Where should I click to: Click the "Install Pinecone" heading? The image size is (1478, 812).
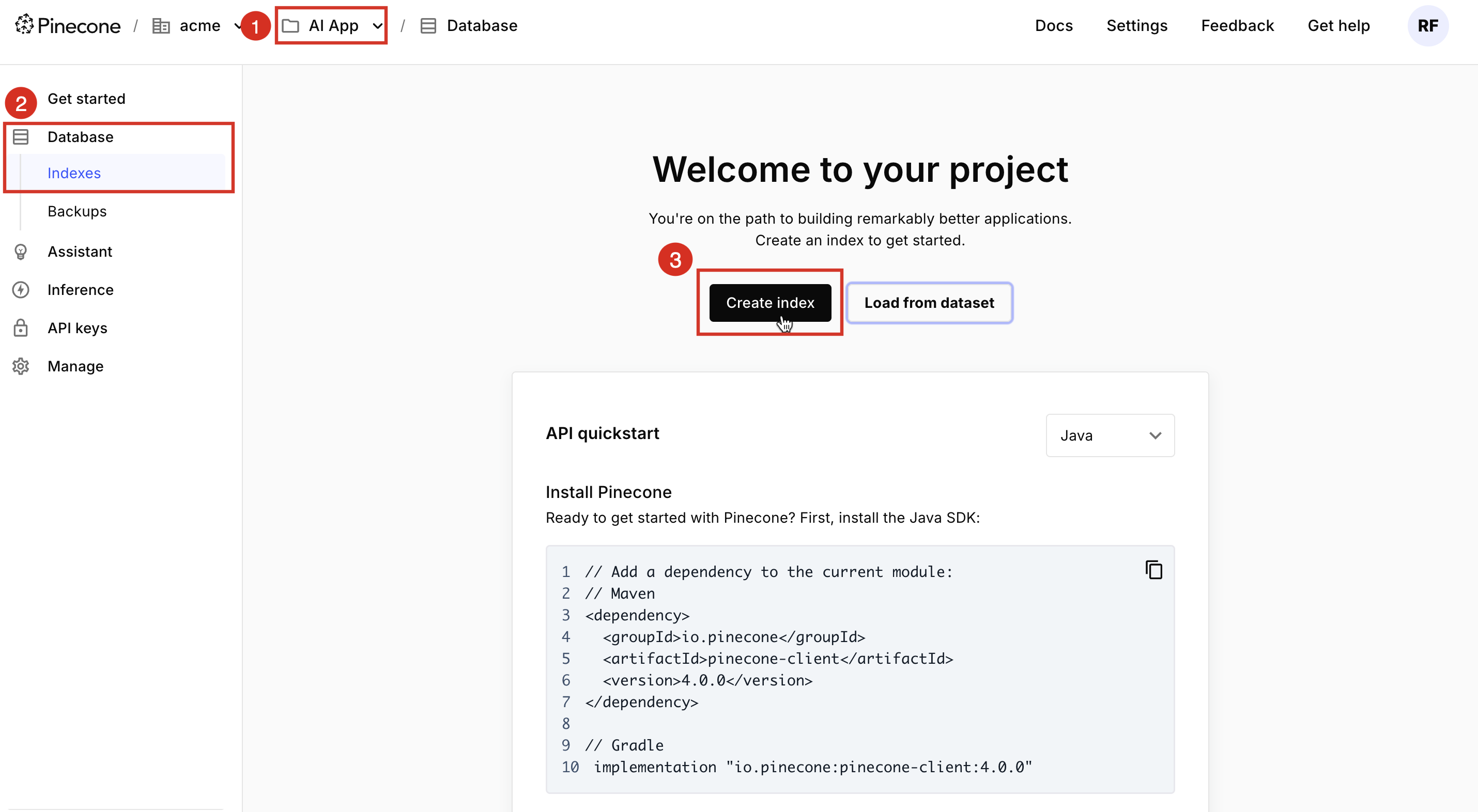608,492
